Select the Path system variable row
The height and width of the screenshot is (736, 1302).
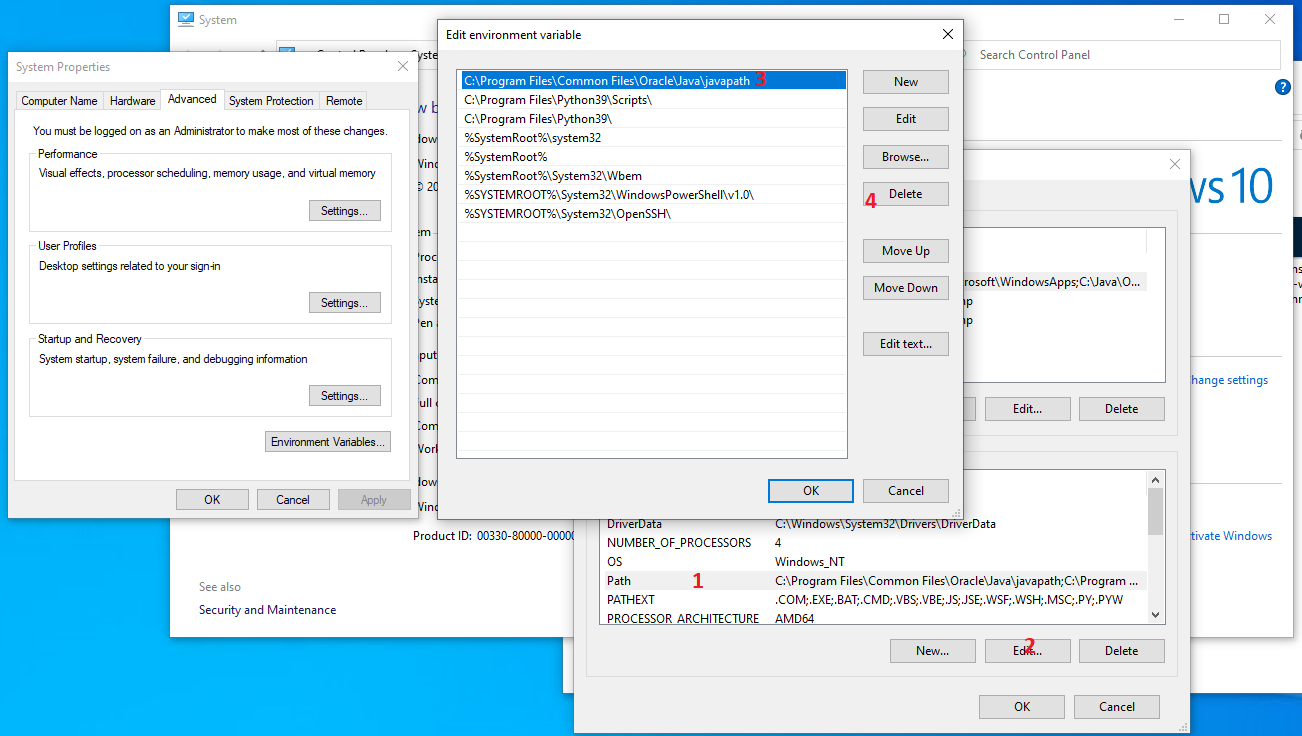point(875,581)
